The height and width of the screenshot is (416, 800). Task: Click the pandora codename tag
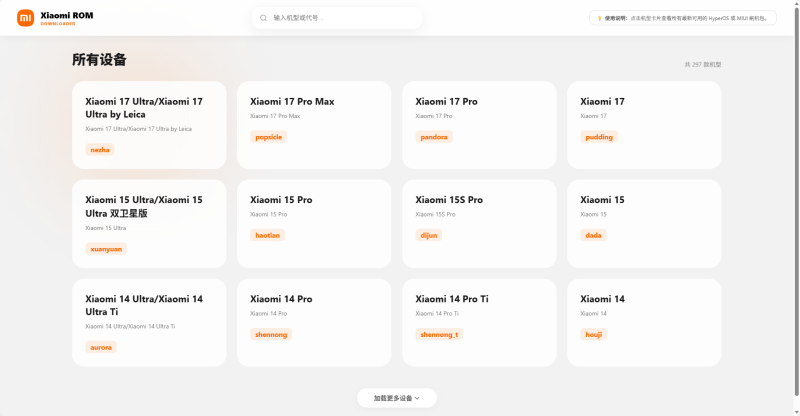click(x=434, y=137)
